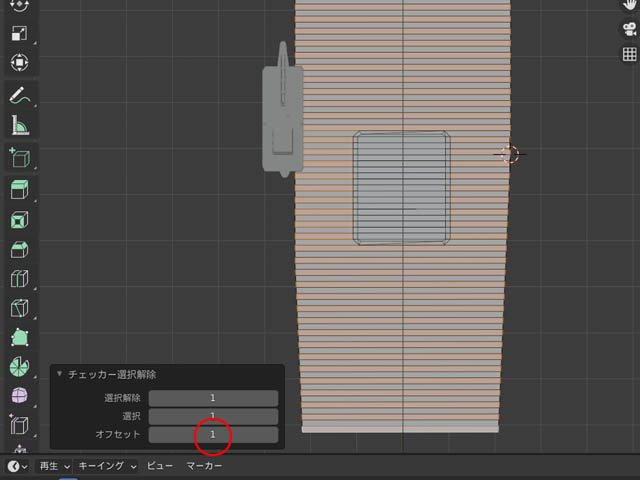This screenshot has width=640, height=480.
Task: Select the Transform tool
Action: click(x=19, y=63)
